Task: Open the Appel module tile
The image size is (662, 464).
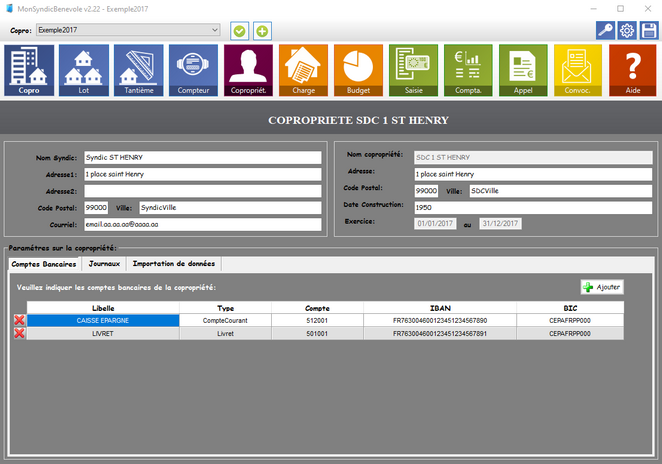Action: click(x=523, y=70)
